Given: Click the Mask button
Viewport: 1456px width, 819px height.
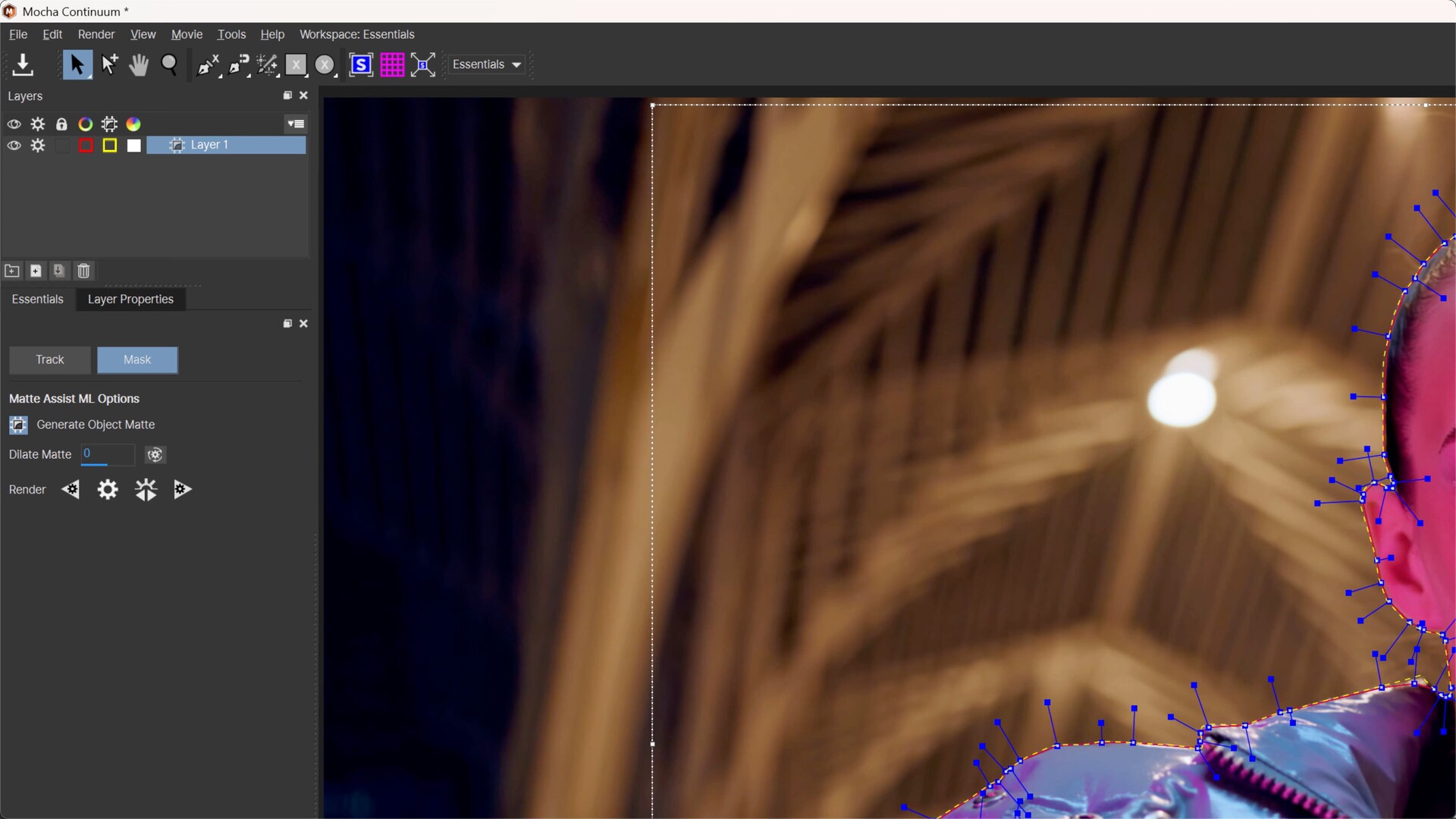Looking at the screenshot, I should 137,359.
